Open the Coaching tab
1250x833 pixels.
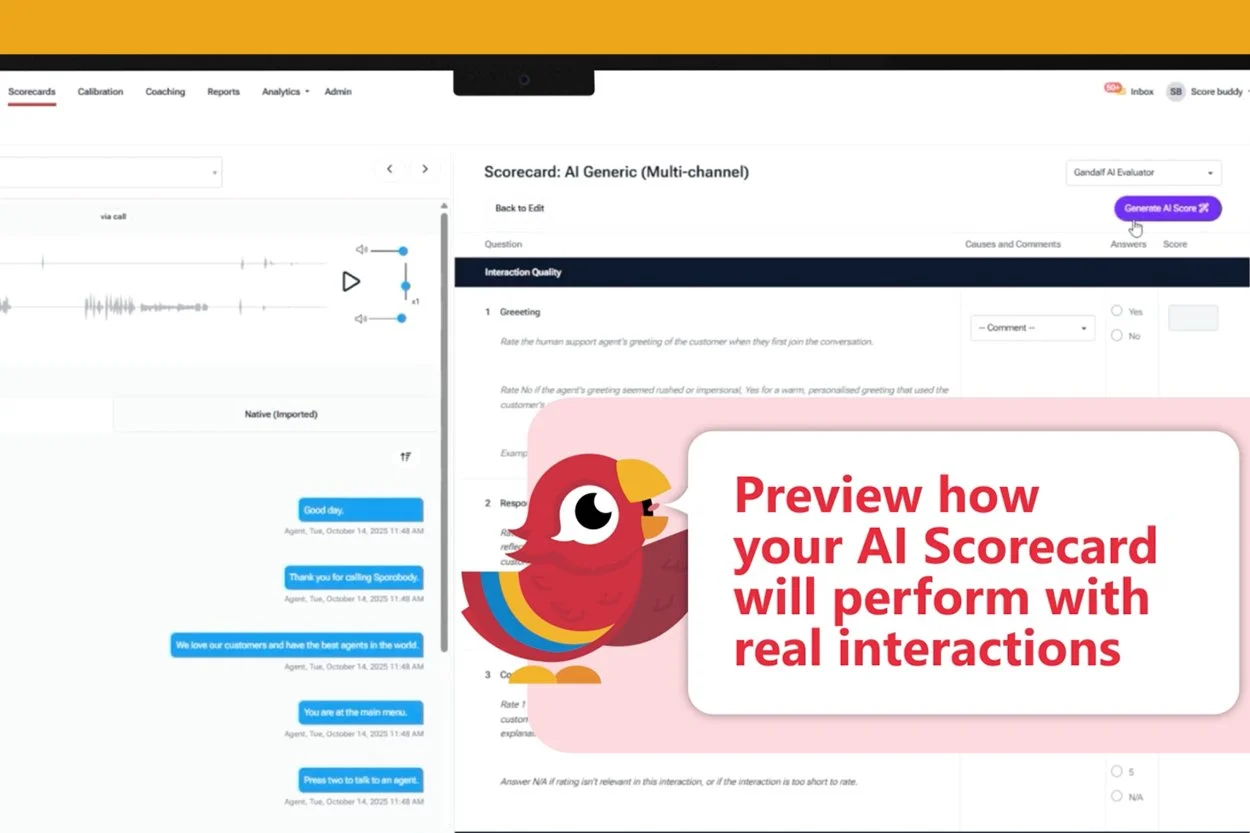pyautogui.click(x=165, y=91)
